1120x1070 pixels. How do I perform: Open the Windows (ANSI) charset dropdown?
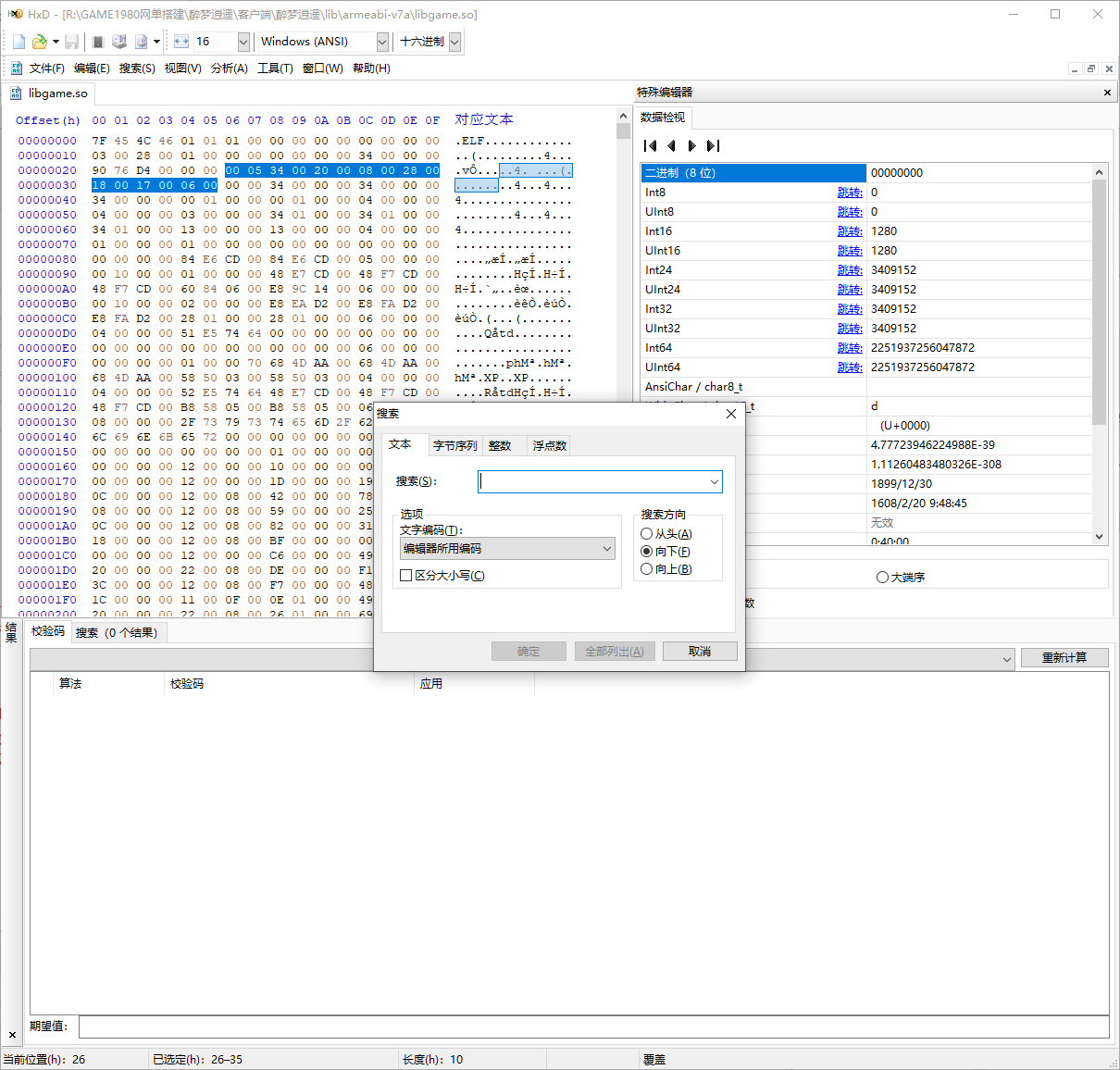tap(382, 42)
